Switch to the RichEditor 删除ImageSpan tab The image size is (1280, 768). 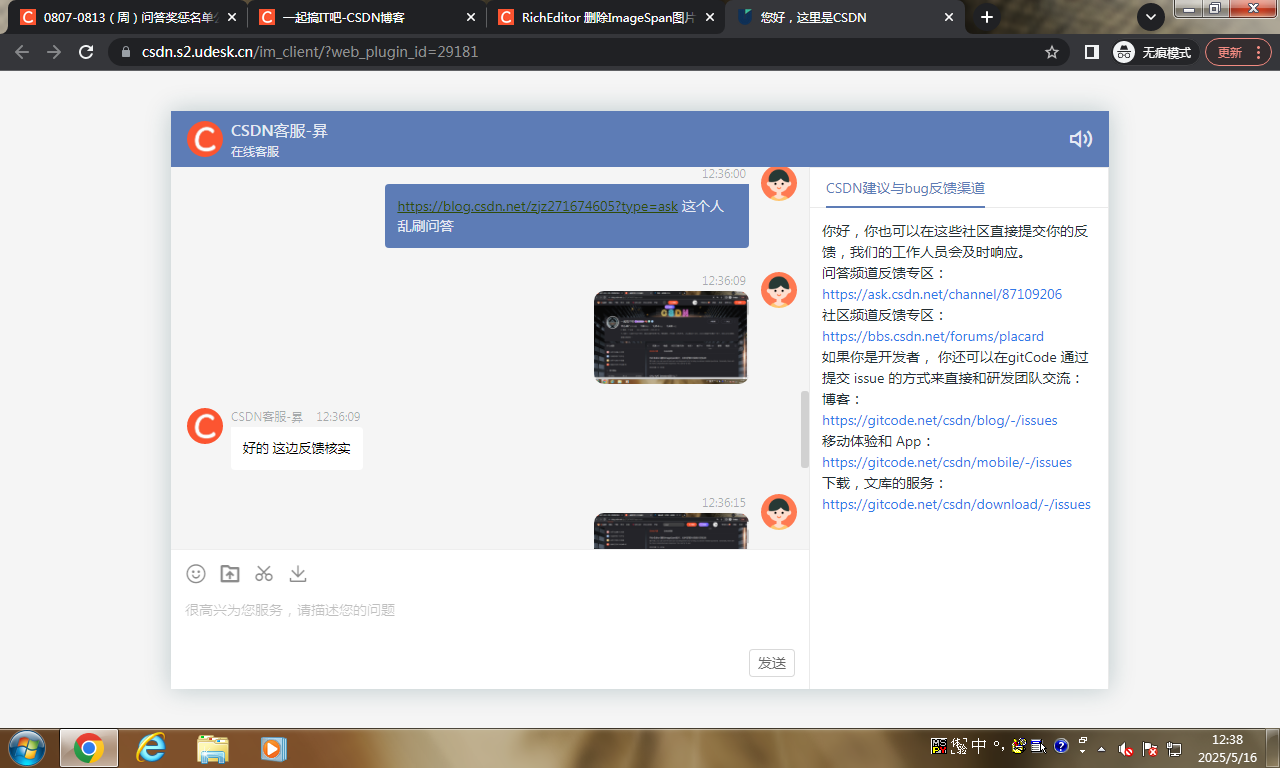(x=606, y=17)
